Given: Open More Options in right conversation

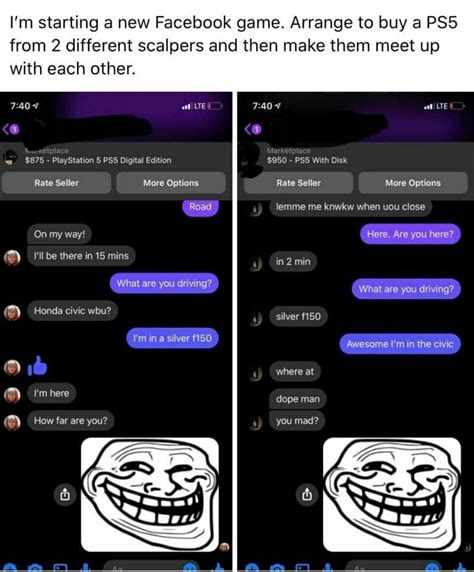Looking at the screenshot, I should [x=413, y=183].
